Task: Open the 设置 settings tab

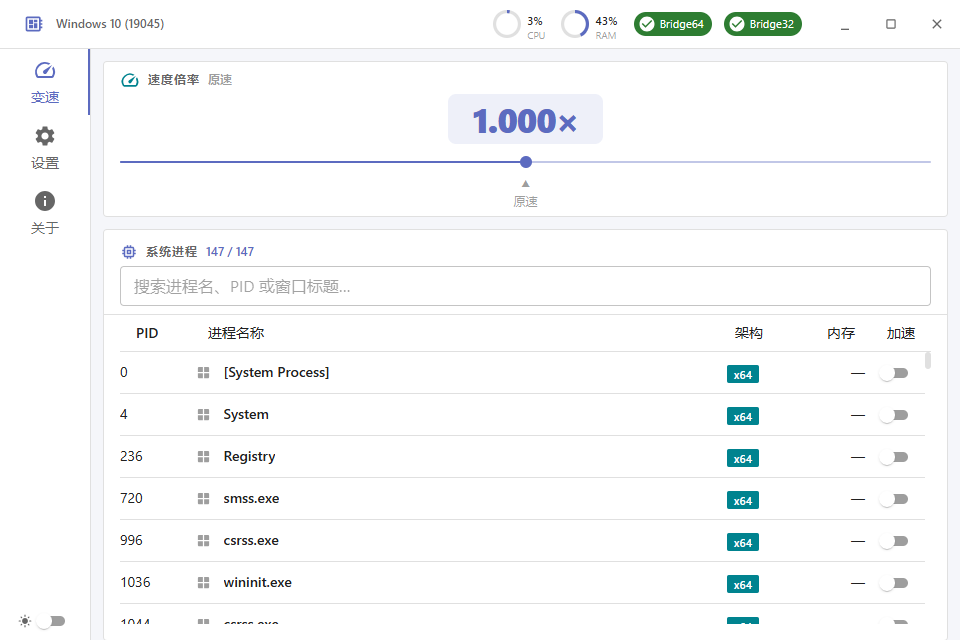Action: [x=45, y=148]
